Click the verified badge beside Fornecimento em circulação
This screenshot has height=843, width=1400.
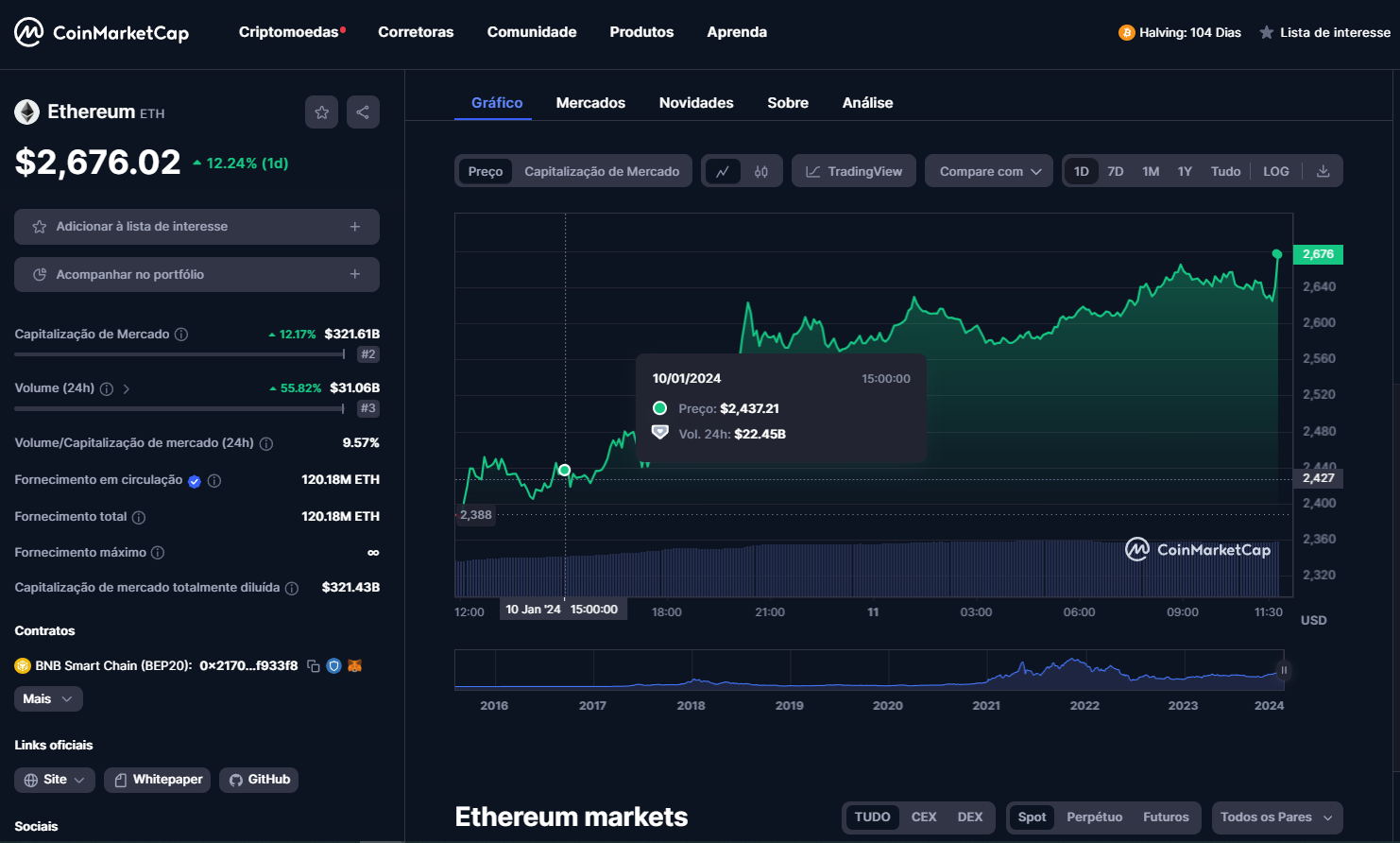[x=195, y=481]
